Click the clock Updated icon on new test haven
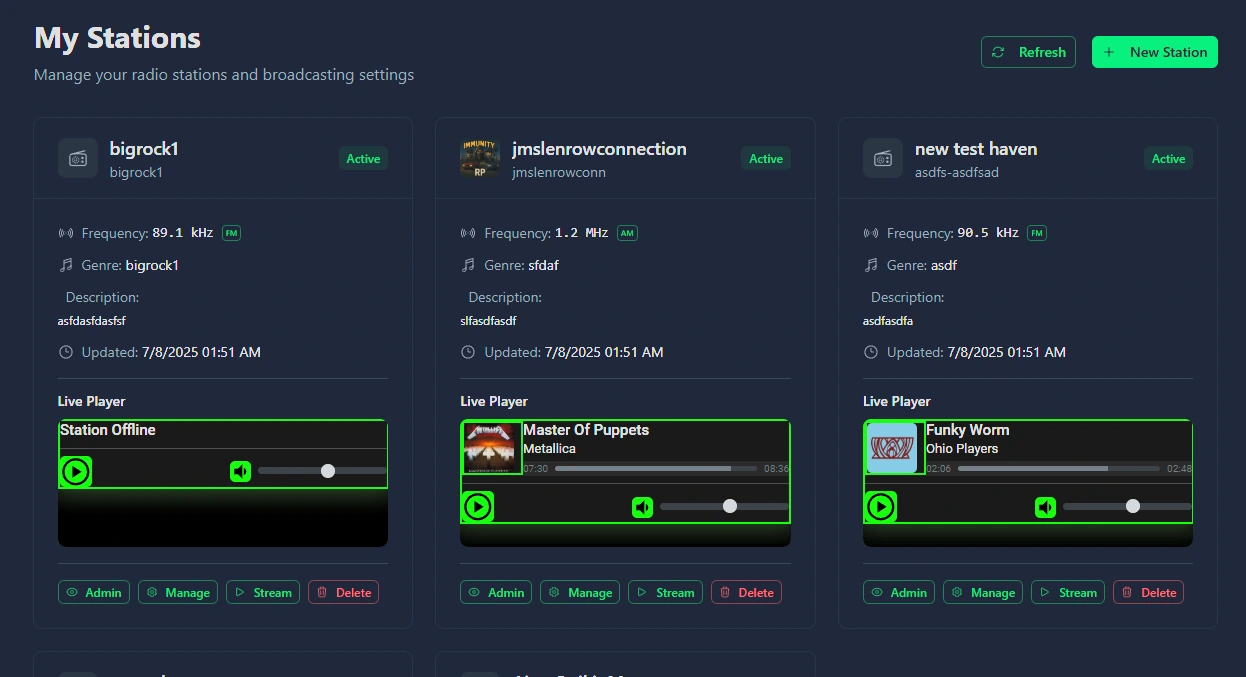 [x=871, y=352]
